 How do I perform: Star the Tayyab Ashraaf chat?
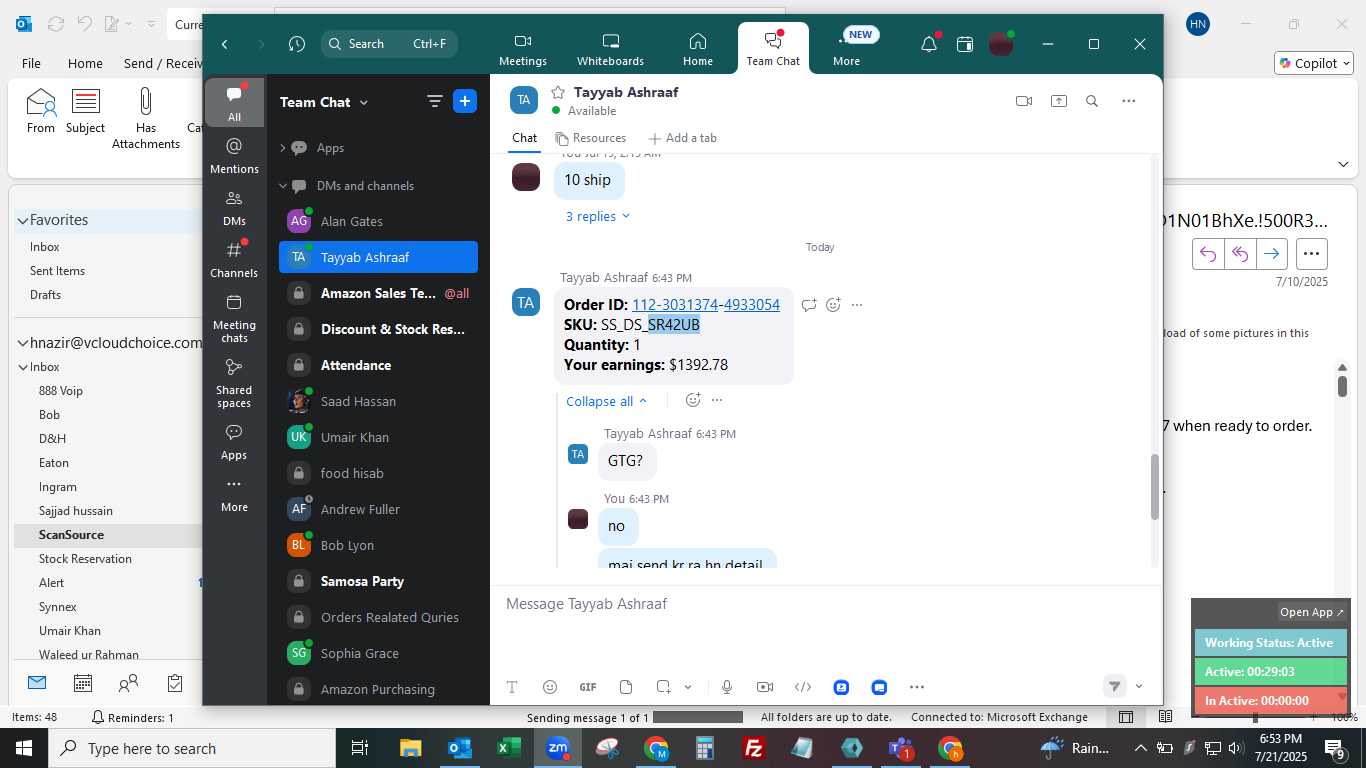(558, 92)
